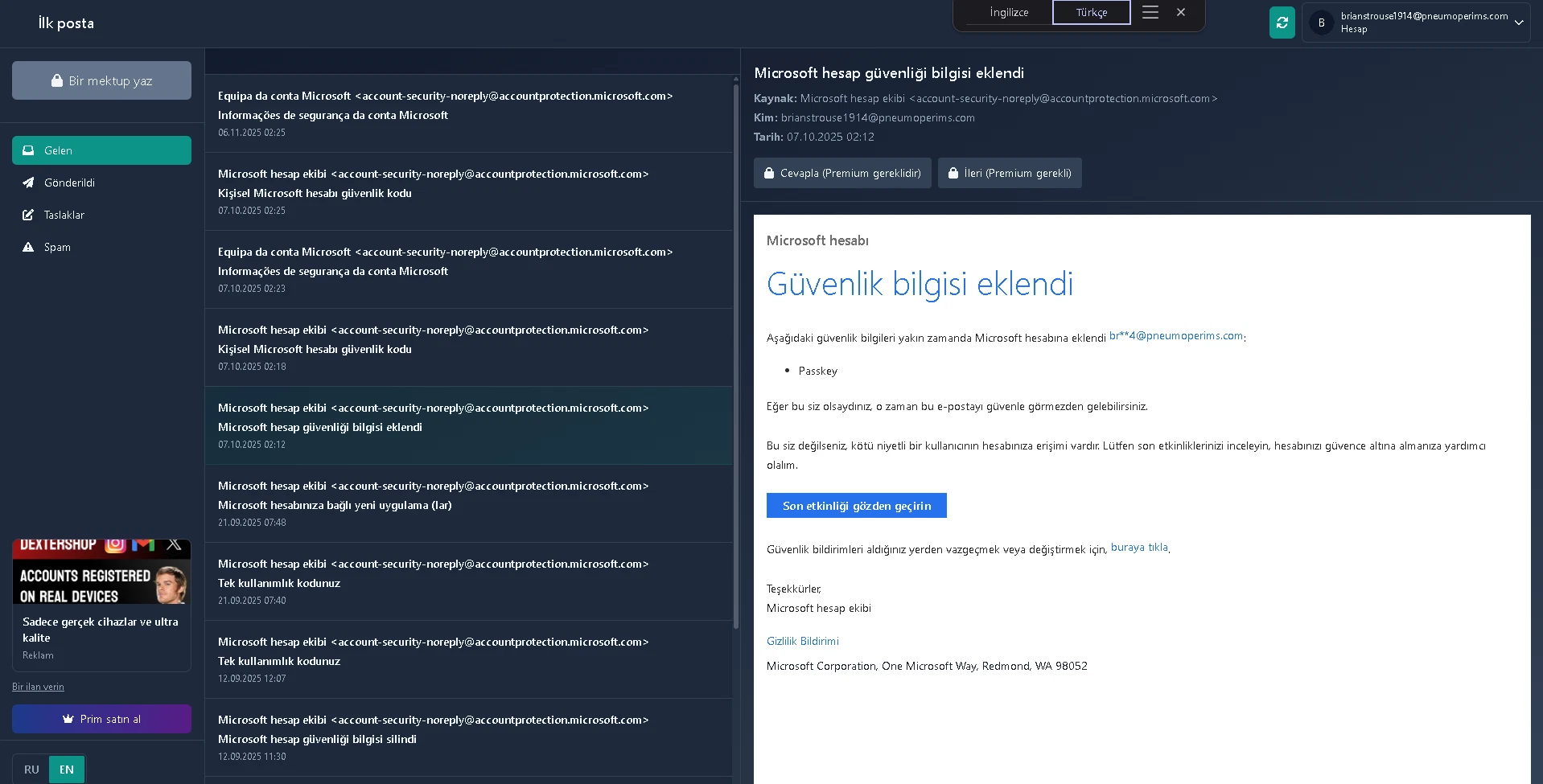This screenshot has height=784, width=1543.
Task: Click the Tarih line in the email header
Action: click(x=814, y=137)
